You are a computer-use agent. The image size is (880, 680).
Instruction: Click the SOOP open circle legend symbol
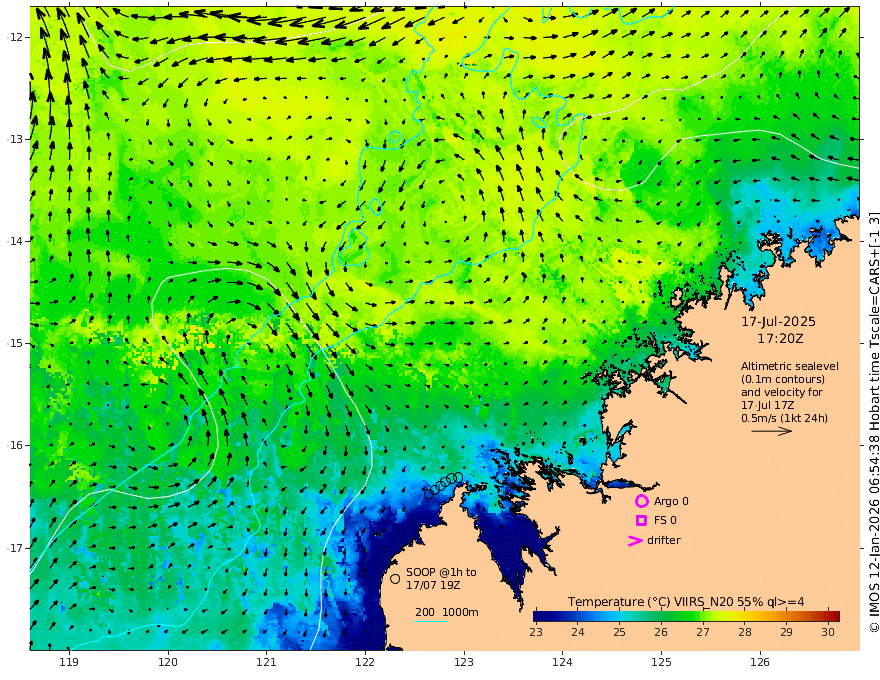pyautogui.click(x=395, y=578)
